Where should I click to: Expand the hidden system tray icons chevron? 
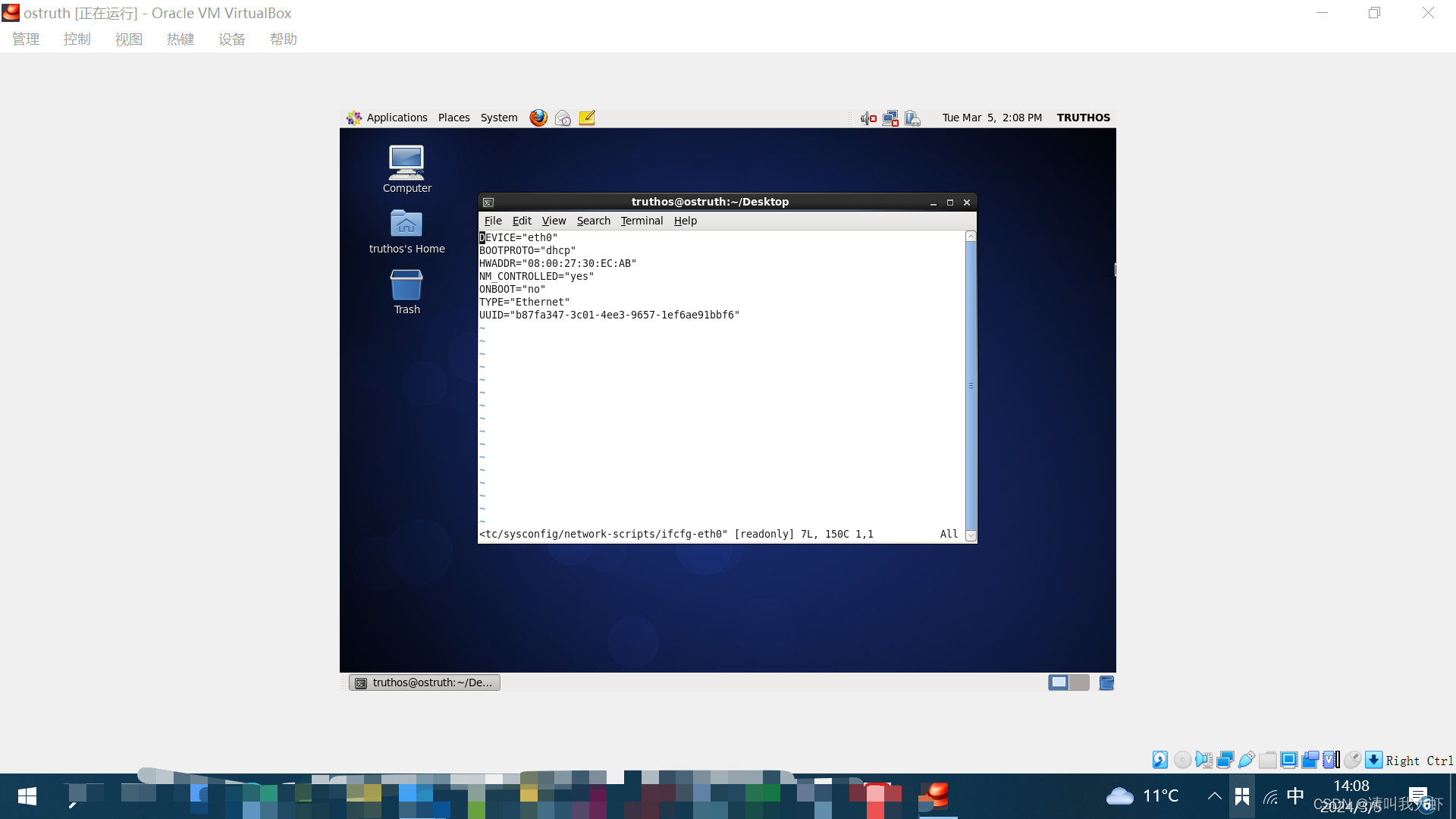point(1214,795)
